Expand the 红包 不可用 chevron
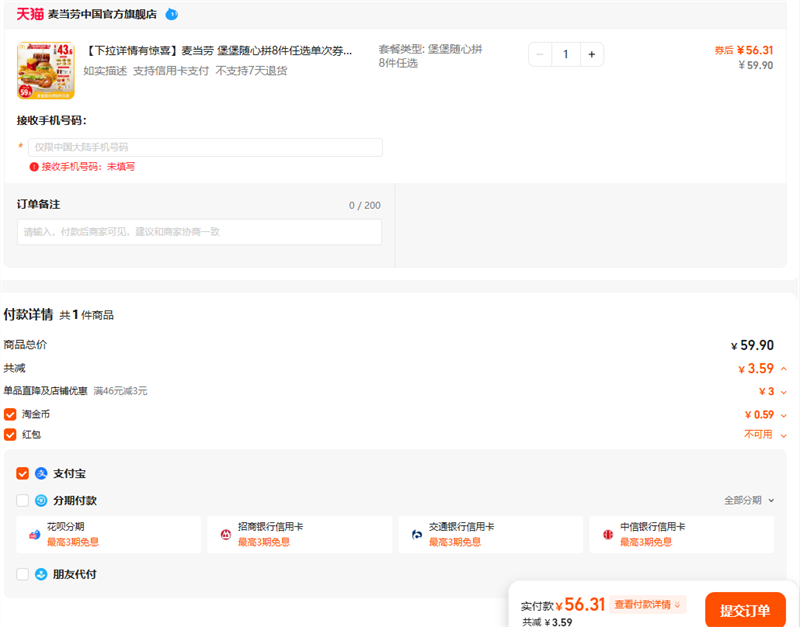 click(x=784, y=435)
